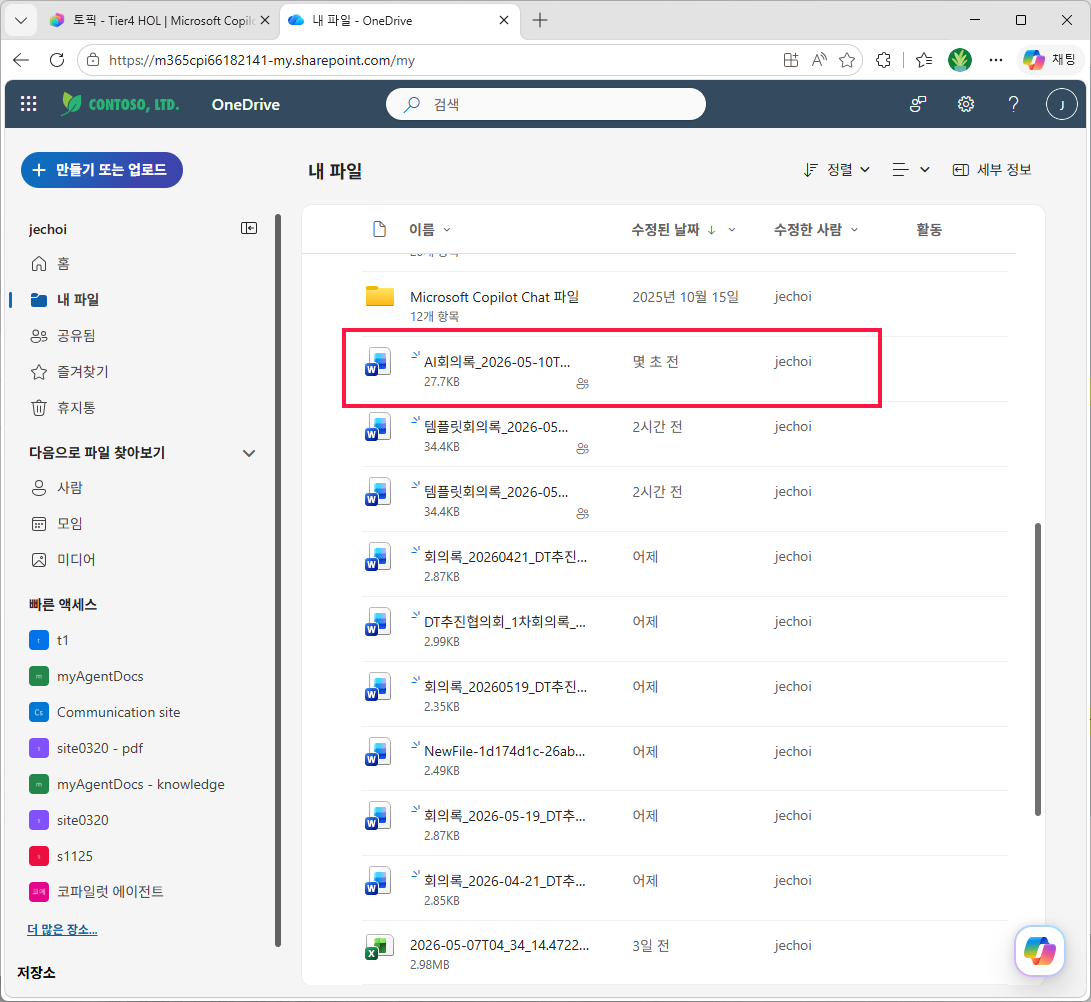Screen dimensions: 1091x1002
Task: Open file 회의록_20260421_DT추진...
Action: 505,557
